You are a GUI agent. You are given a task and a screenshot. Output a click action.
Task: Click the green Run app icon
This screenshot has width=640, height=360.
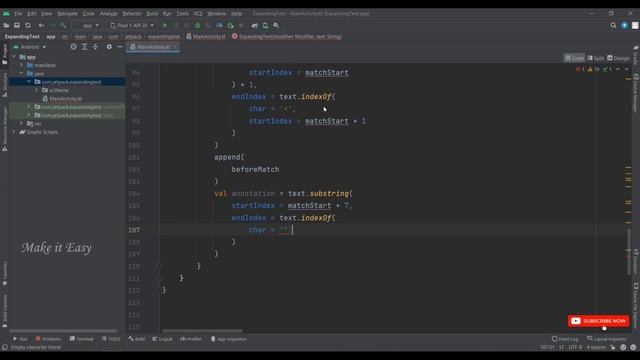coord(165,25)
